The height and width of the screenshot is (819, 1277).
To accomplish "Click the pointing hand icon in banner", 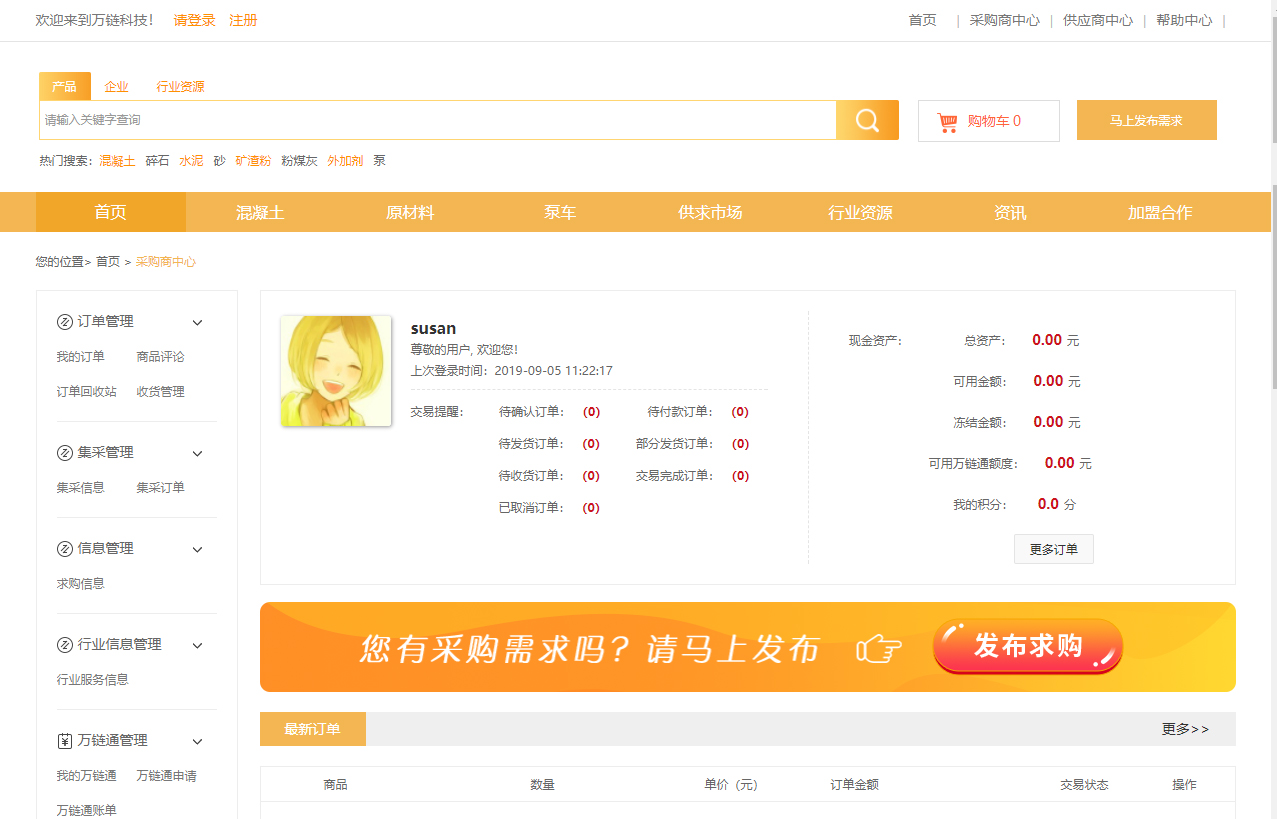I will pos(879,649).
